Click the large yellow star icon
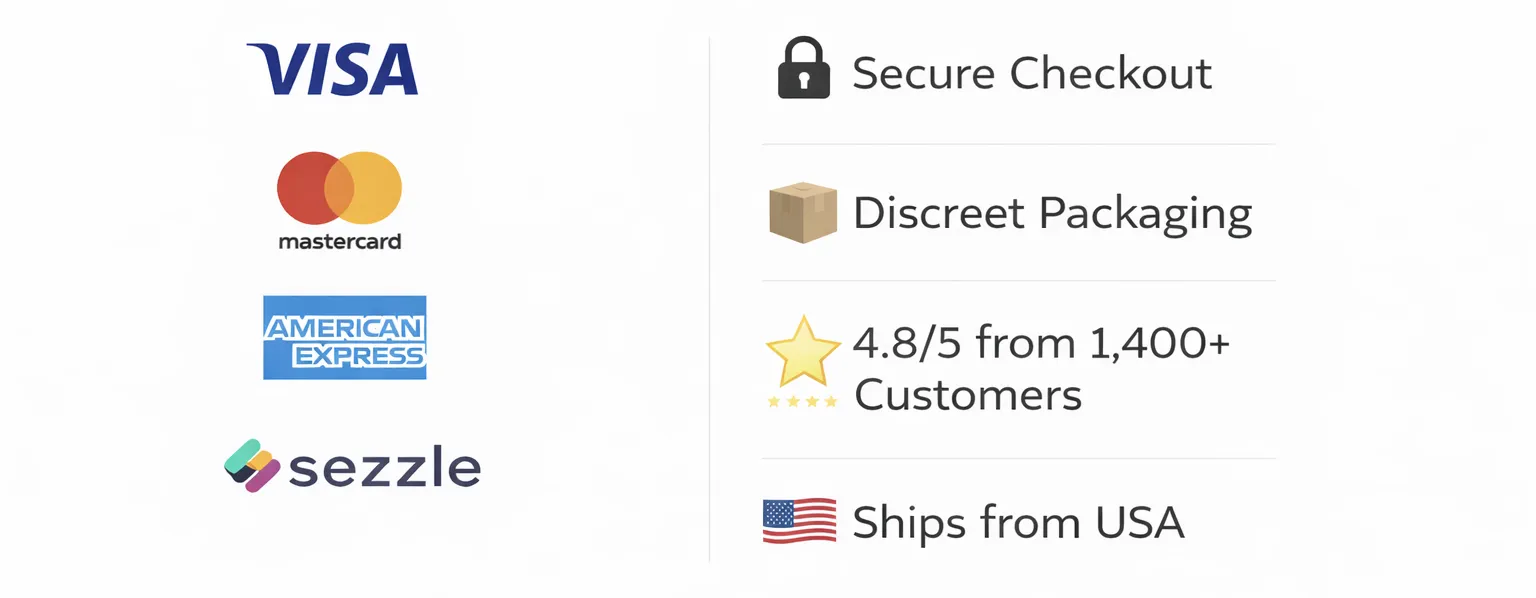This screenshot has height=598, width=1536. point(802,351)
